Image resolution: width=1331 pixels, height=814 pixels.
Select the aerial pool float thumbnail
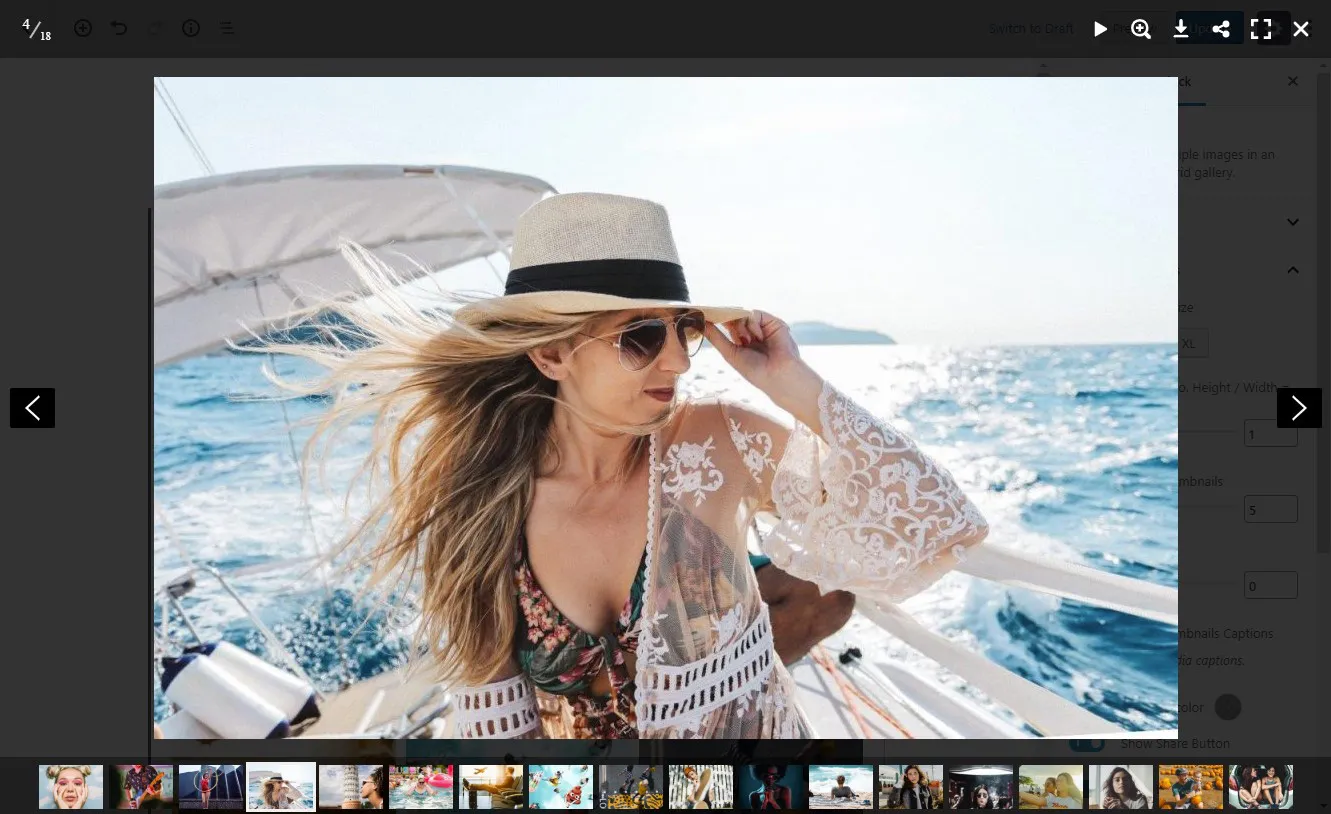[x=561, y=787]
